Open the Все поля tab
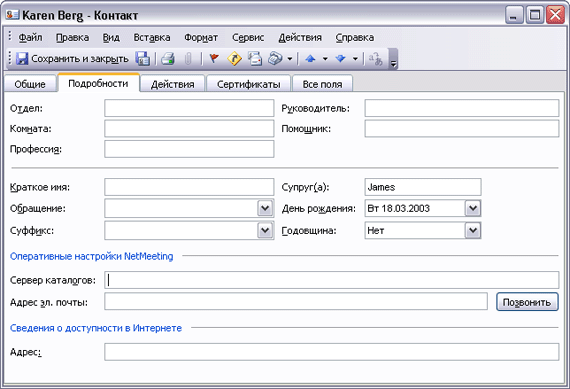 [x=322, y=84]
